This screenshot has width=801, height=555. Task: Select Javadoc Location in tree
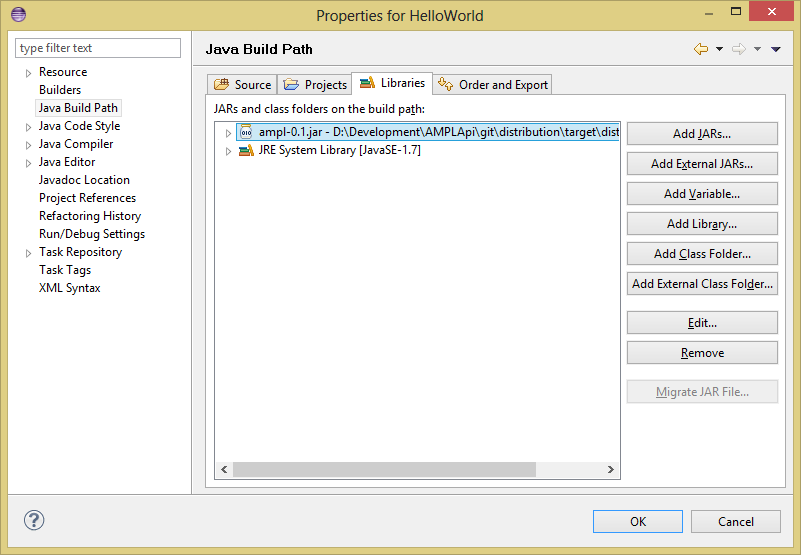click(x=84, y=180)
